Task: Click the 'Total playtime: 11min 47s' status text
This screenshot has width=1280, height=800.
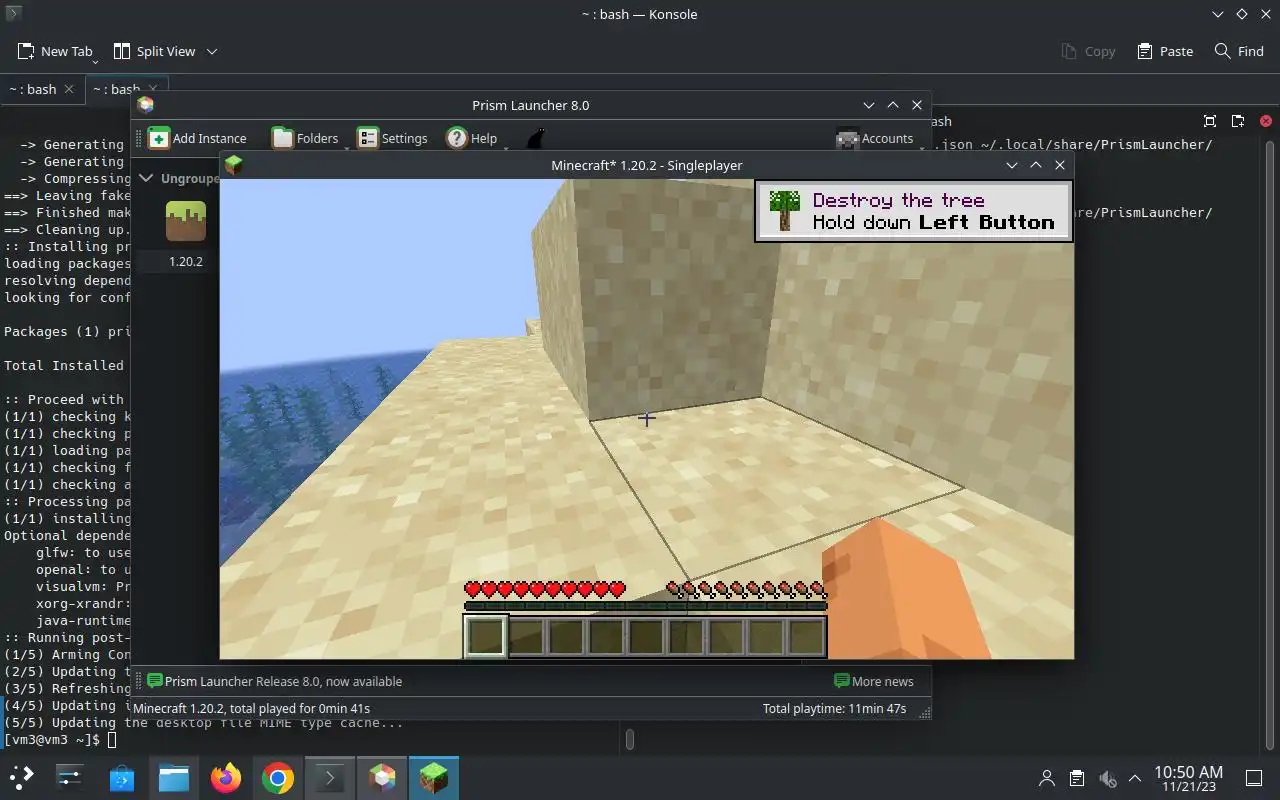Action: click(834, 708)
